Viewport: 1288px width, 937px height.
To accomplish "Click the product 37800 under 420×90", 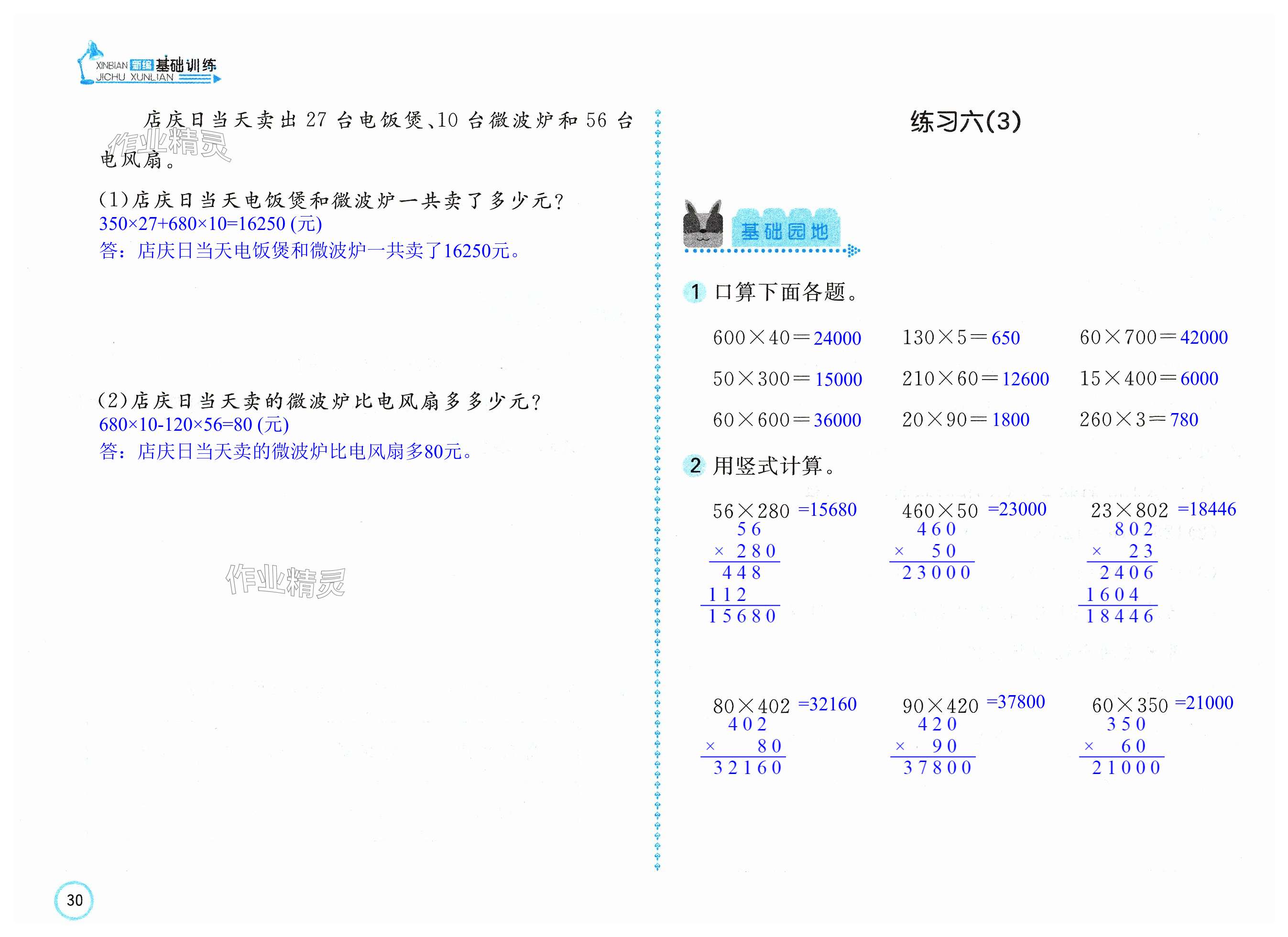I will [x=938, y=768].
